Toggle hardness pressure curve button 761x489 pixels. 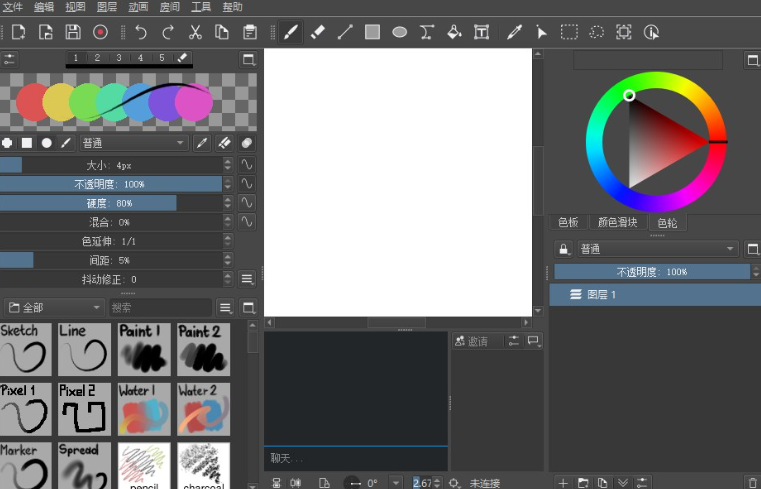click(247, 203)
